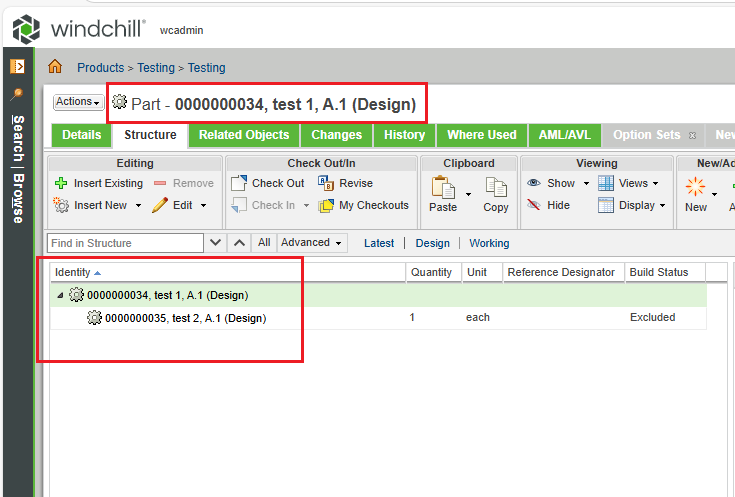Viewport: 735px width, 497px height.
Task: Sort by the Identity column header
Action: pyautogui.click(x=228, y=272)
